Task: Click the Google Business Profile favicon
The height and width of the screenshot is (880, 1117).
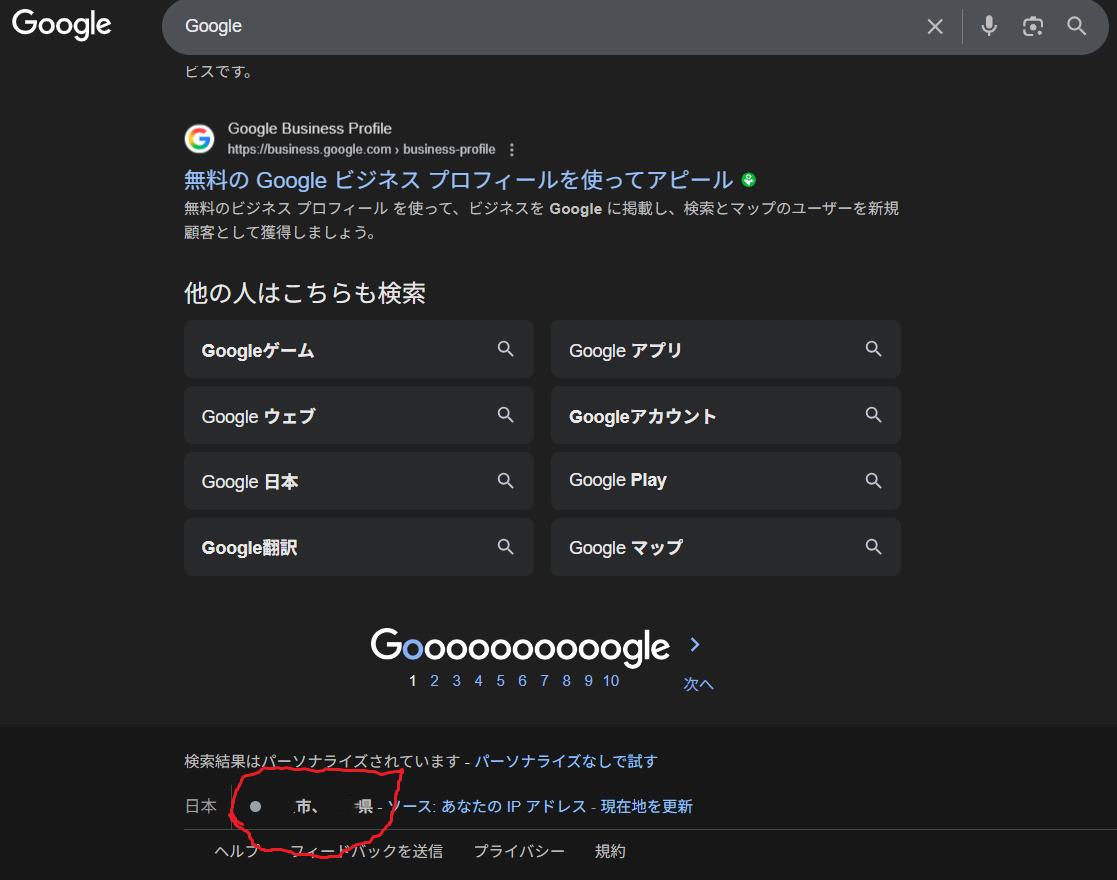Action: pyautogui.click(x=200, y=139)
